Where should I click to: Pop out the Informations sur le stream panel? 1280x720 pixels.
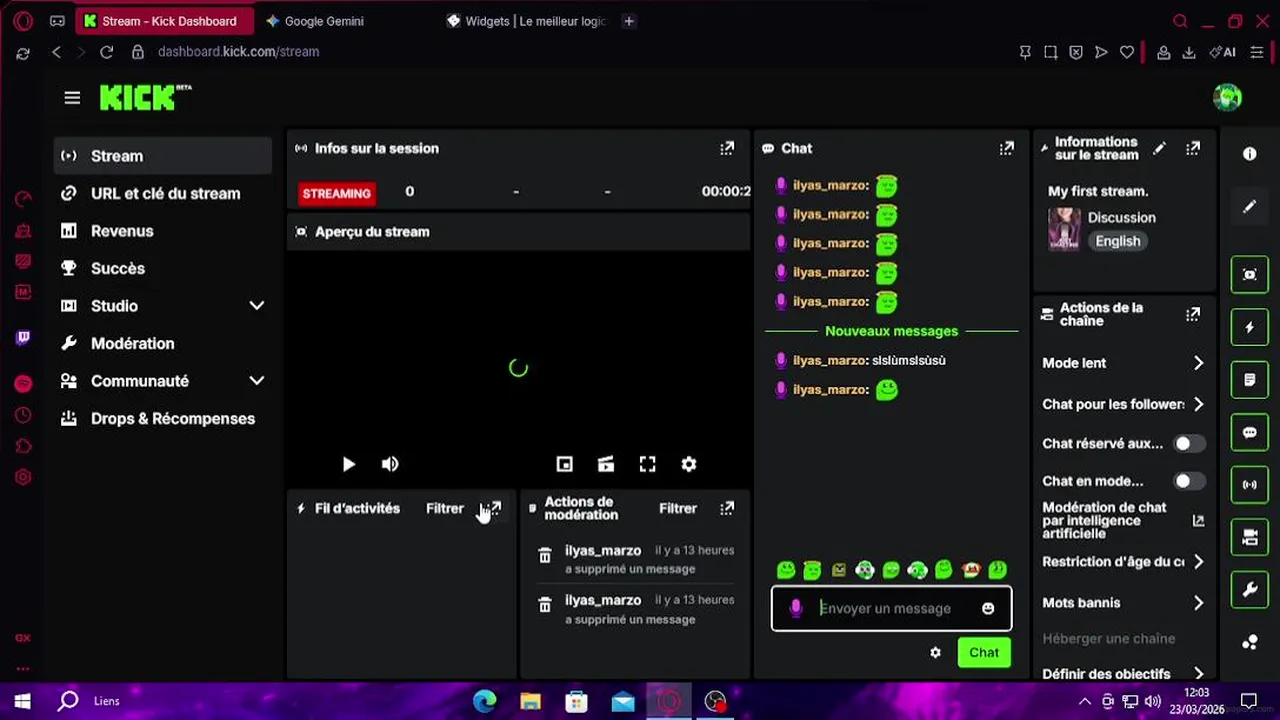1193,148
